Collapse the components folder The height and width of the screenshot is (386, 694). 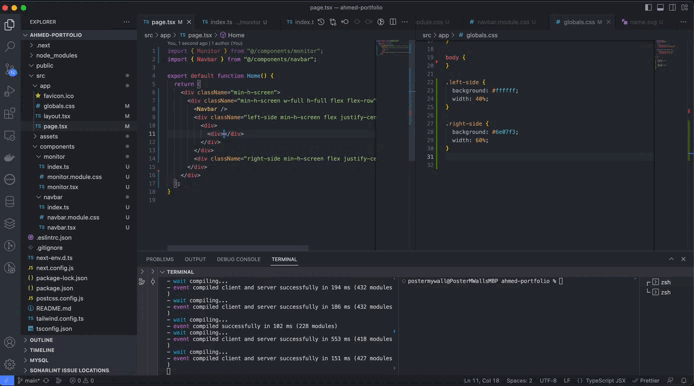tap(79, 147)
